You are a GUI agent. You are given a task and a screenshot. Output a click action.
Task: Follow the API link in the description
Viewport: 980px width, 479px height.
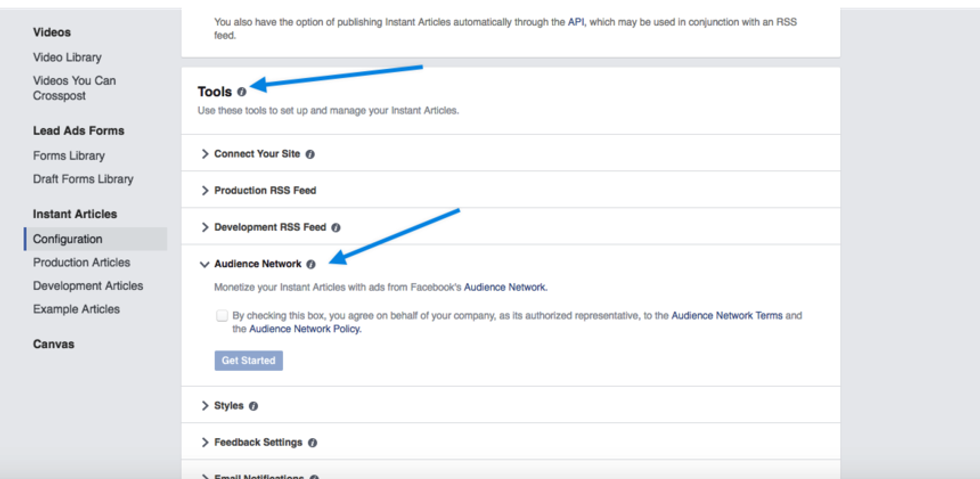coord(576,21)
